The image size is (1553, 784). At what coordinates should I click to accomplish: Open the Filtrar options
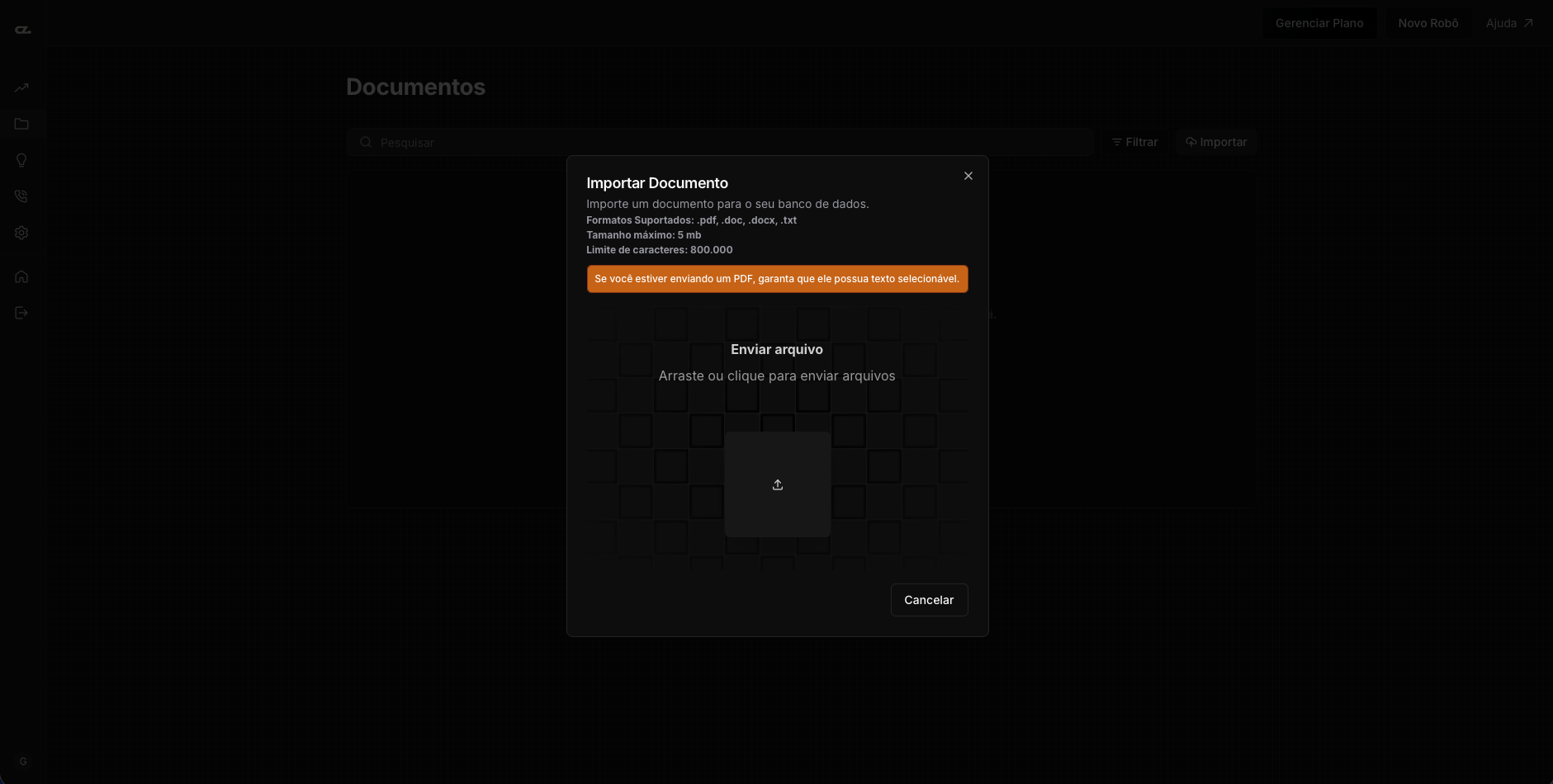pyautogui.click(x=1134, y=142)
